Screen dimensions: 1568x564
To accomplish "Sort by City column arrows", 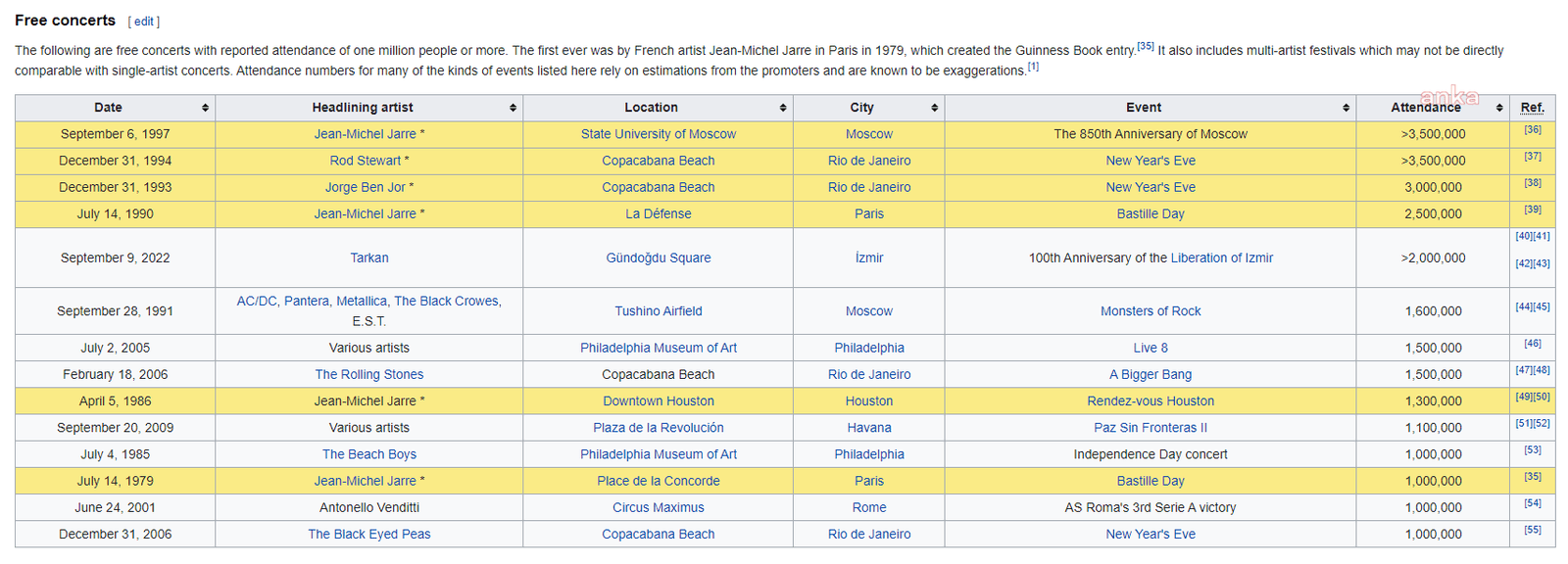I will [934, 108].
